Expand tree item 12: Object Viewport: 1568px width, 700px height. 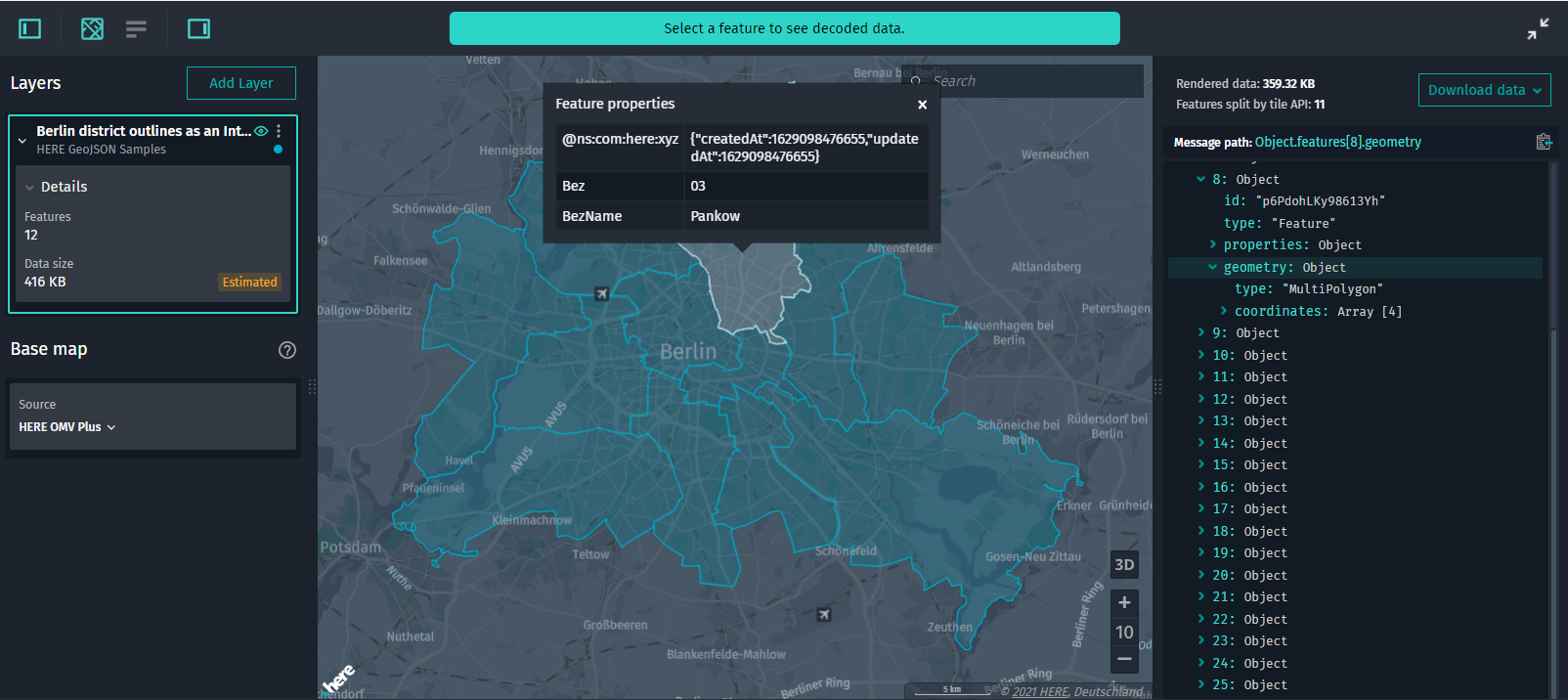1201,399
